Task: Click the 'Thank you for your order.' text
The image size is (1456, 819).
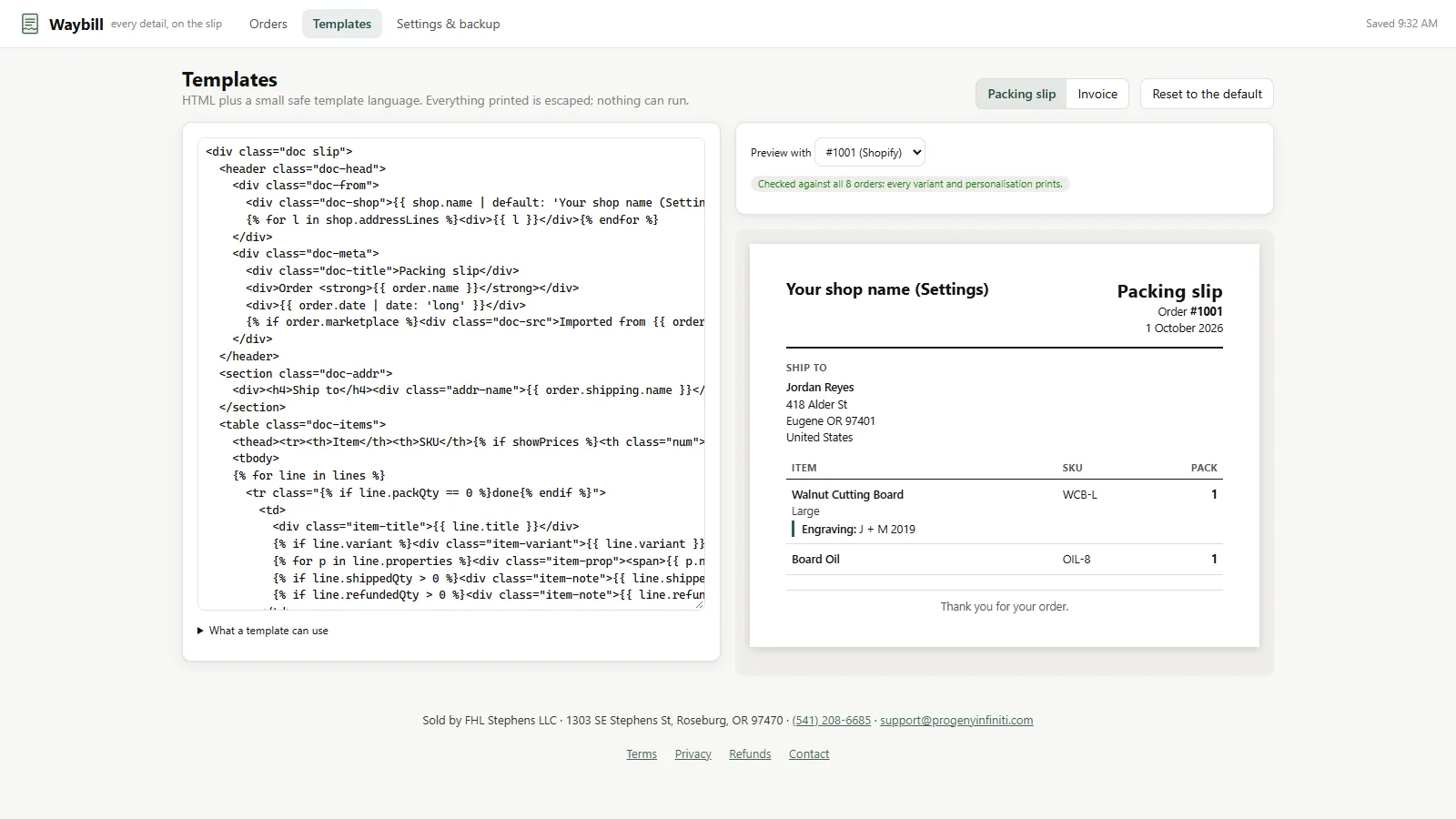Action: point(1005,607)
